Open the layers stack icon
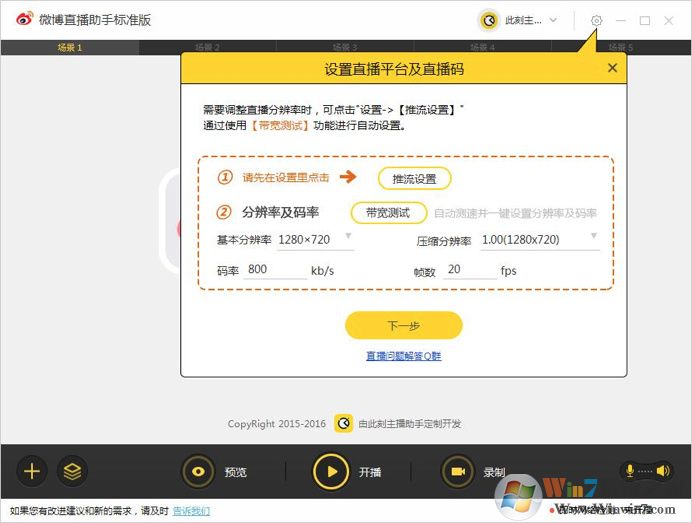Image resolution: width=692 pixels, height=523 pixels. [x=72, y=471]
